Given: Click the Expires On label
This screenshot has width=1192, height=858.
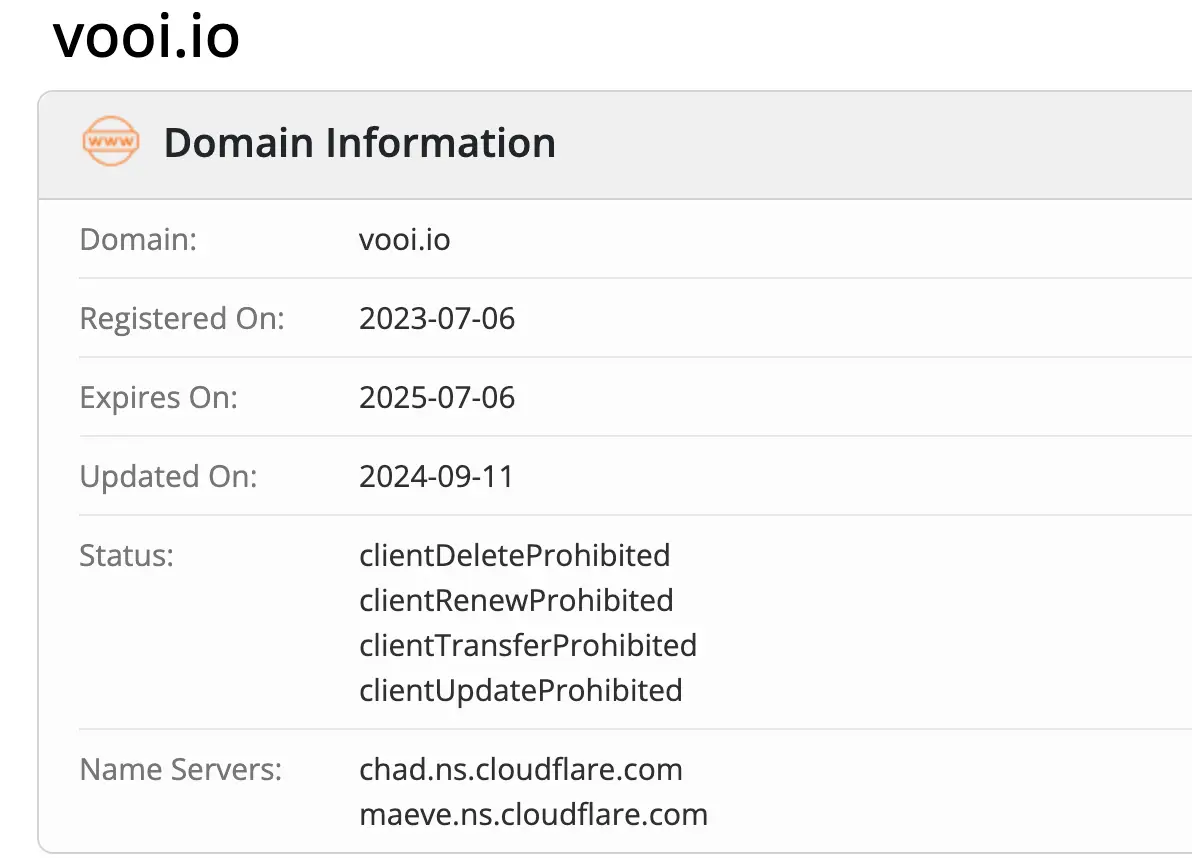Looking at the screenshot, I should point(158,398).
